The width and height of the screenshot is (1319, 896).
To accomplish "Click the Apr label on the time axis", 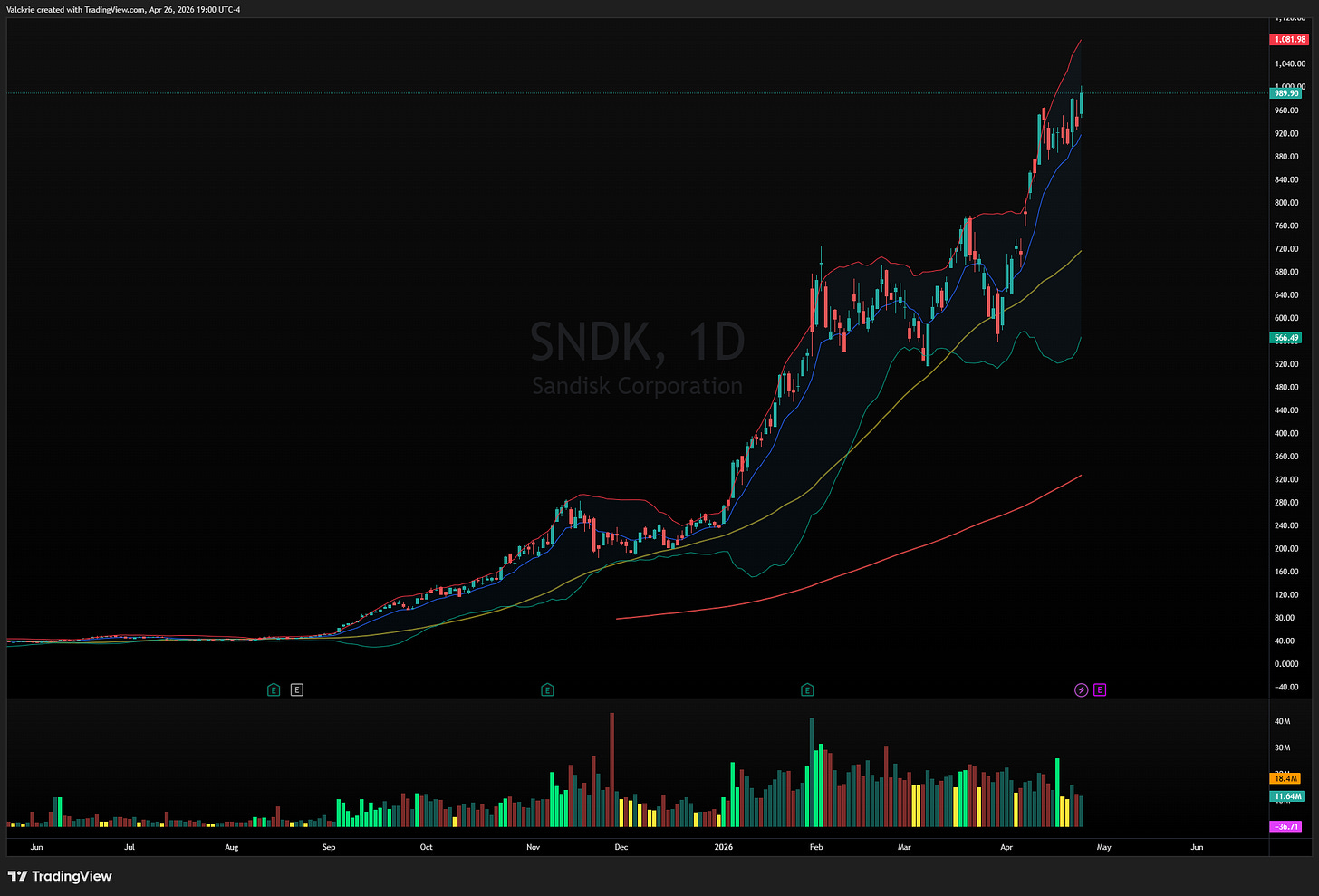I will pyautogui.click(x=1006, y=848).
